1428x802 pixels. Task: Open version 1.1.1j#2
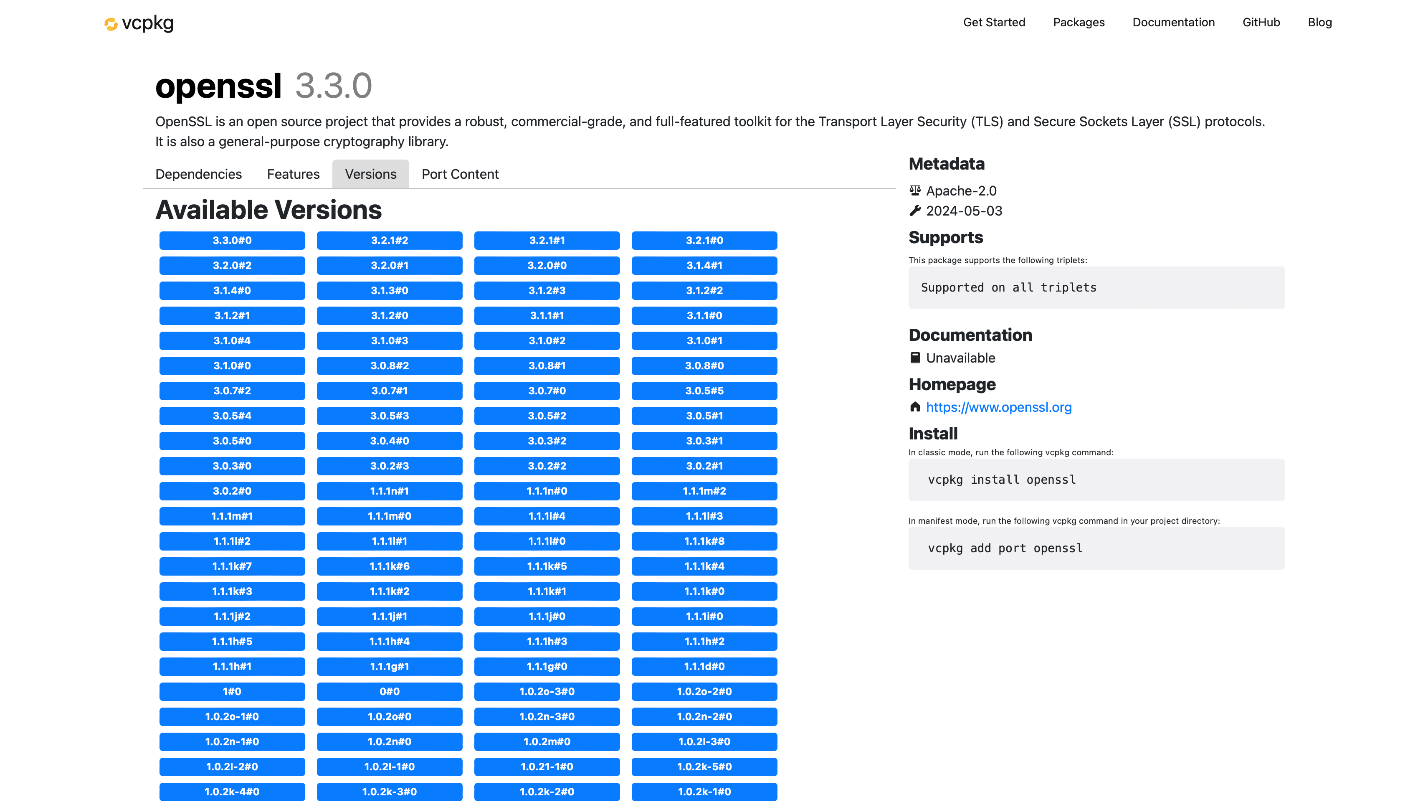pos(232,616)
